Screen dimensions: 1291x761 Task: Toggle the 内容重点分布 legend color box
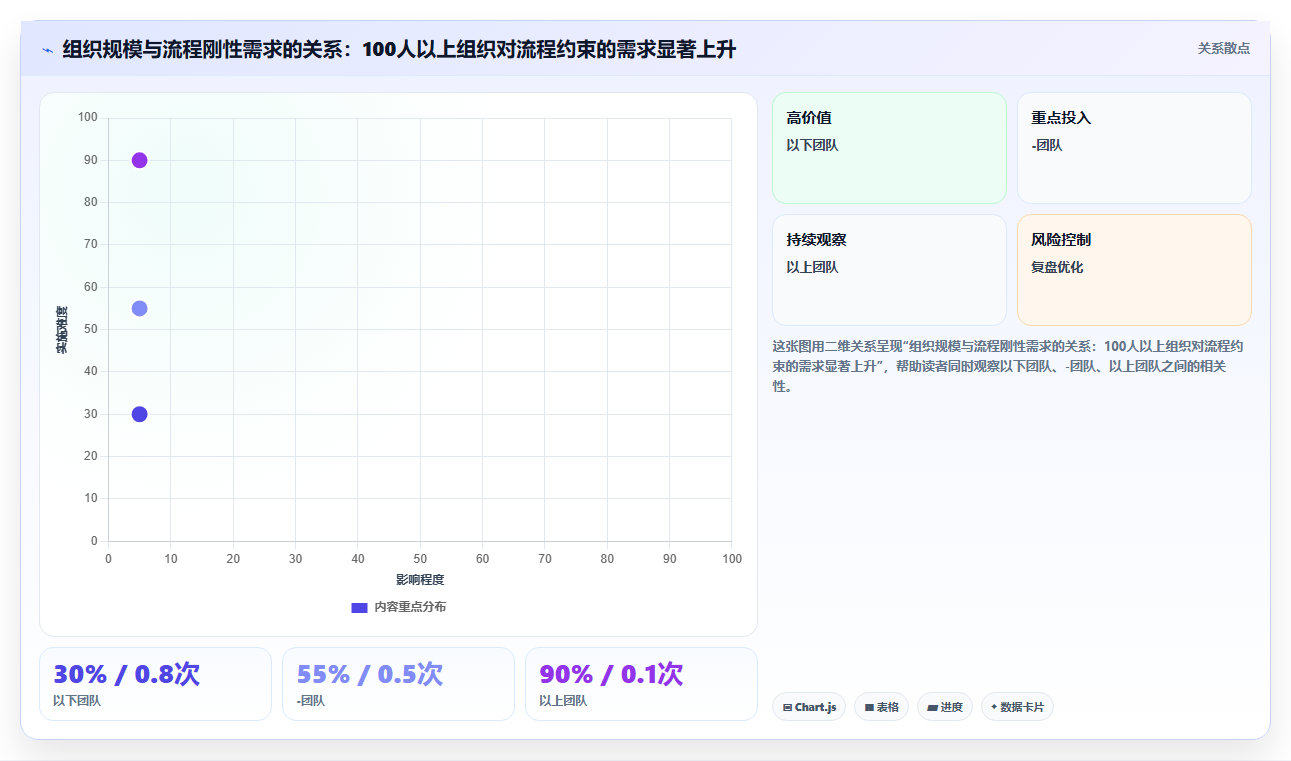359,607
